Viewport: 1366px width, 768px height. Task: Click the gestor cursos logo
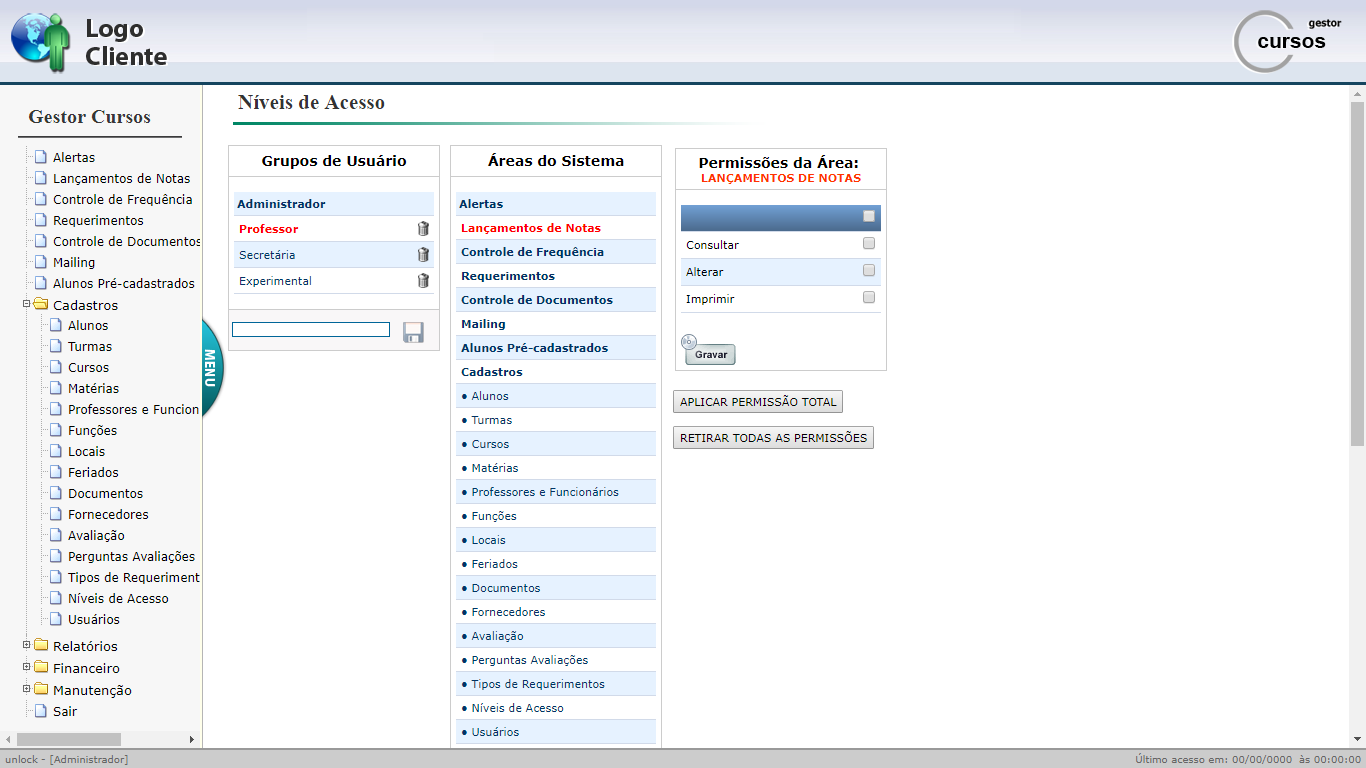pos(1288,41)
